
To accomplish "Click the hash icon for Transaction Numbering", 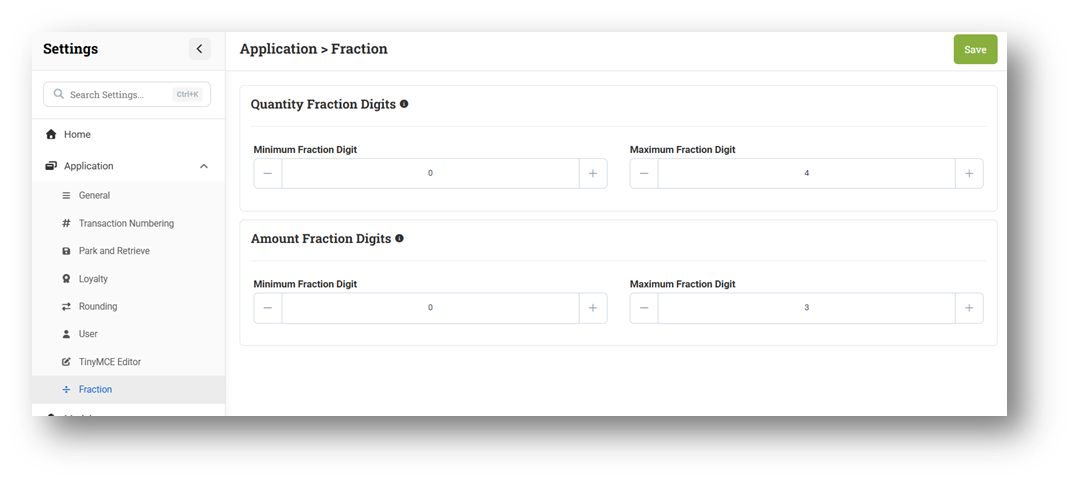I will coord(66,223).
